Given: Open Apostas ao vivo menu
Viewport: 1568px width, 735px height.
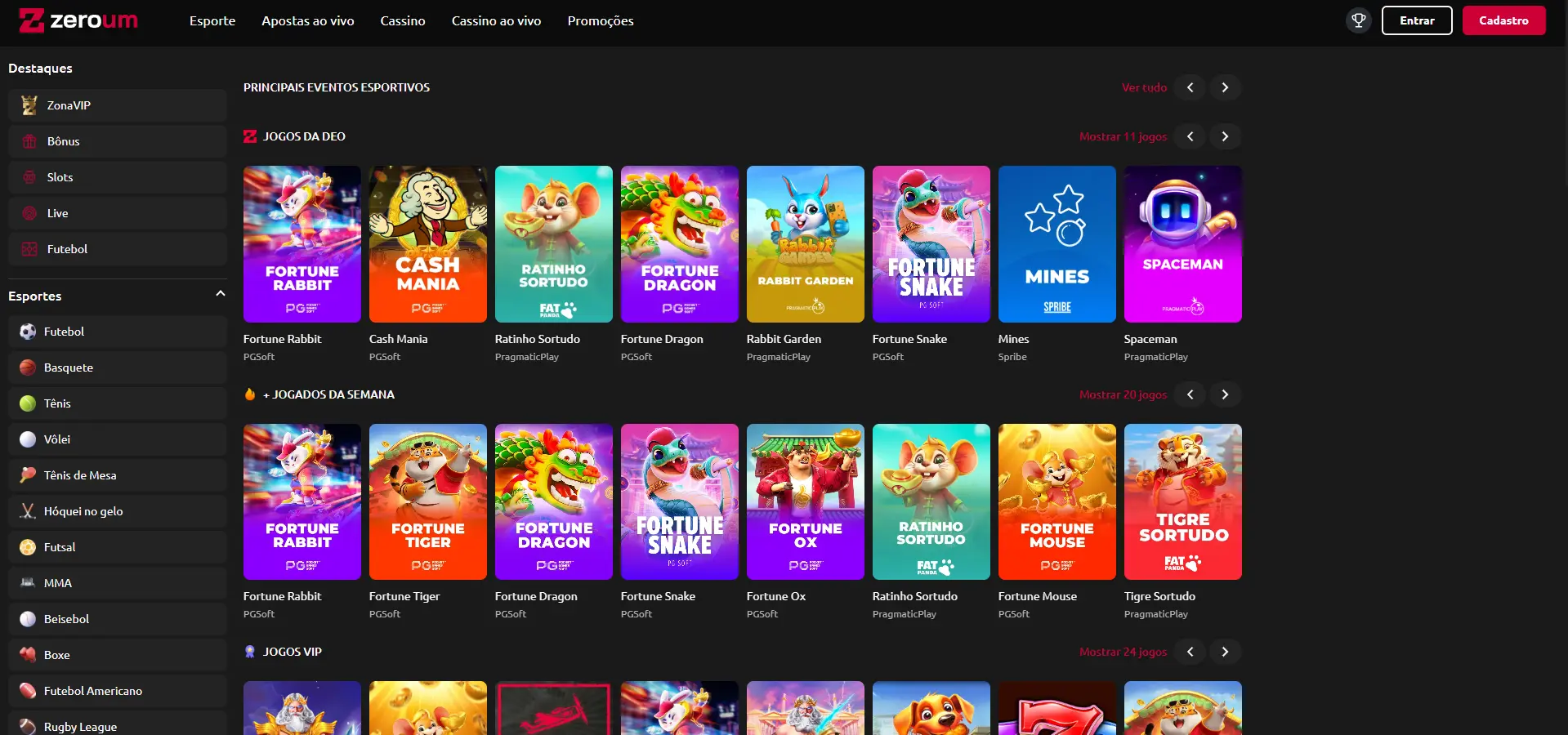Looking at the screenshot, I should 308,21.
